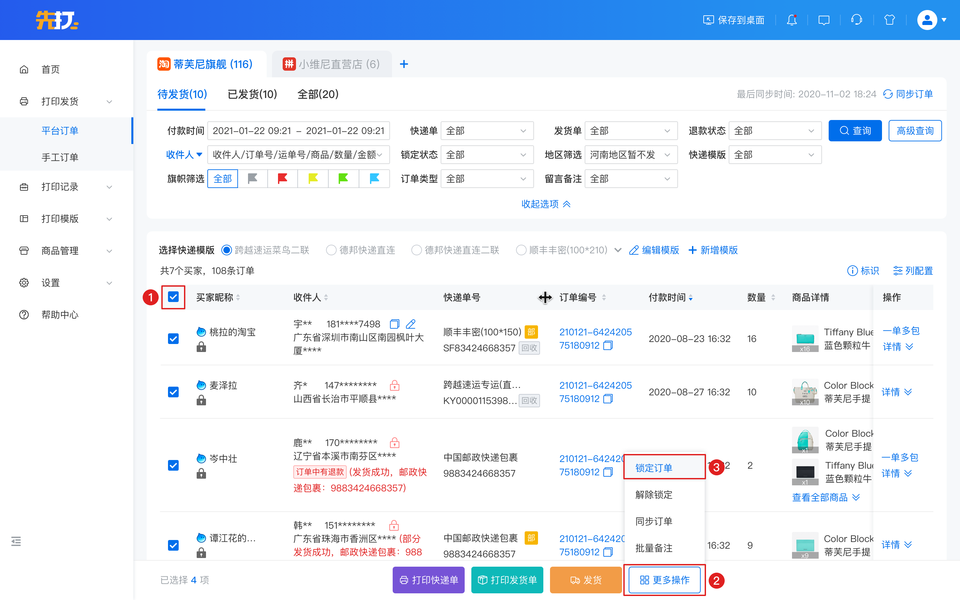This screenshot has height=600, width=960.
Task: Uncheck the 桃拉的淘宝 order row checkbox
Action: [x=173, y=339]
